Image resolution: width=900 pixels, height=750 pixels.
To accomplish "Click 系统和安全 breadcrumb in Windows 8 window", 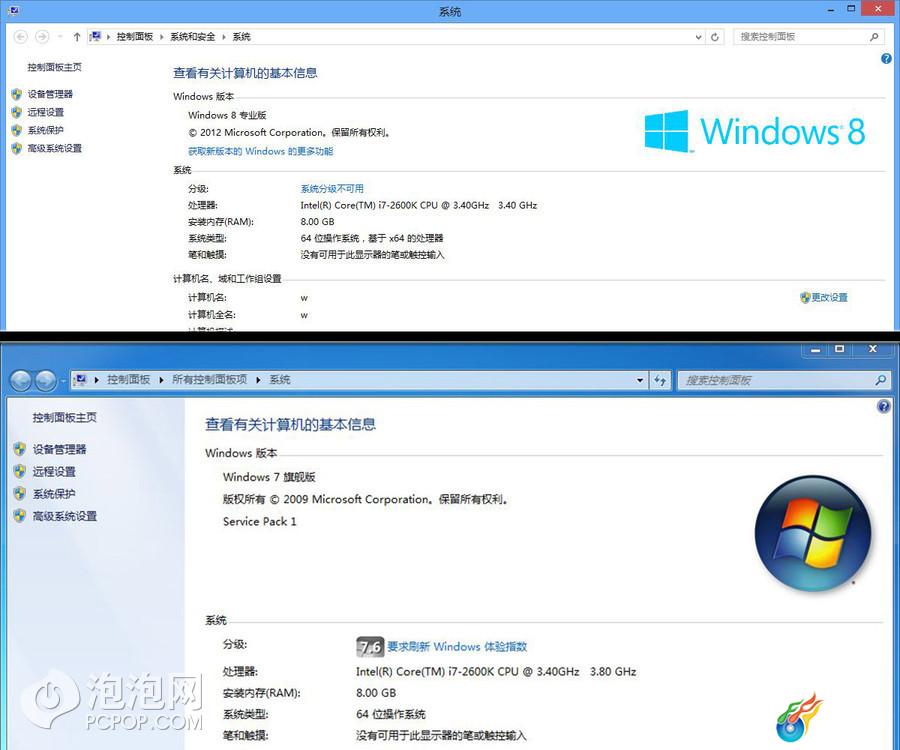I will tap(192, 37).
